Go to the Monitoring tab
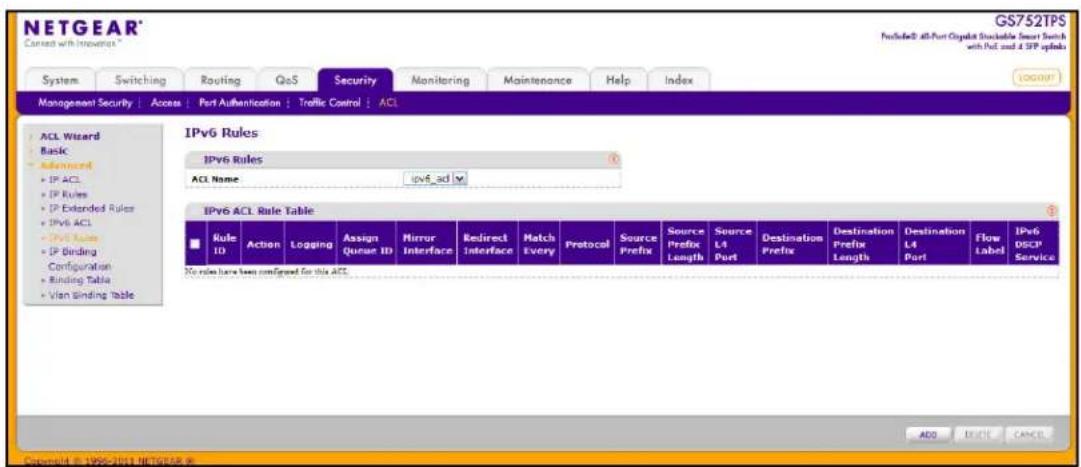 tap(440, 80)
